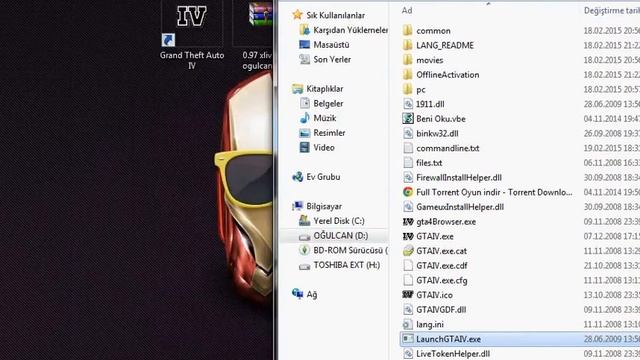Image resolution: width=640 pixels, height=360 pixels.
Task: Click the 'Grand Theft Auto IV' desktop label
Action: (x=192, y=60)
